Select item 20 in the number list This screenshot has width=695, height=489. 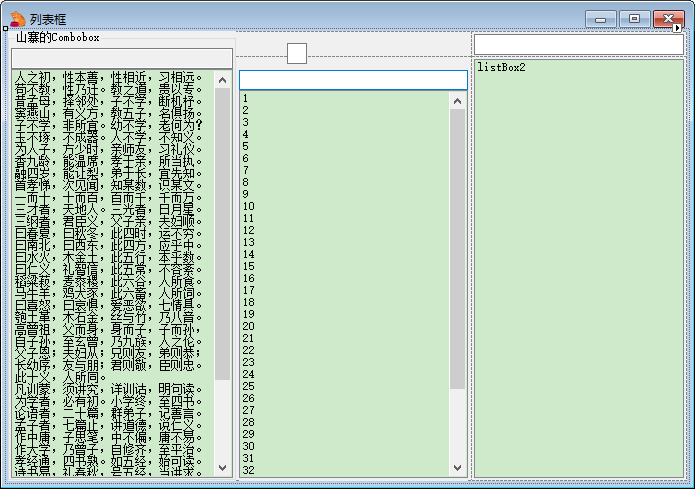click(345, 326)
